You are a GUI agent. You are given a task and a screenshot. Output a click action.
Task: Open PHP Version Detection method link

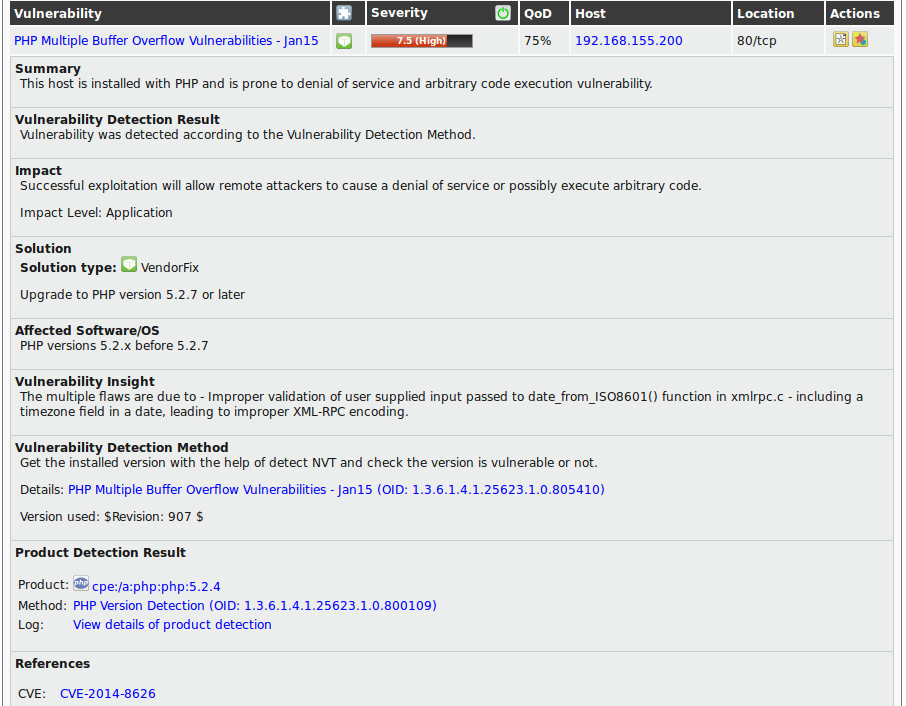tap(255, 605)
